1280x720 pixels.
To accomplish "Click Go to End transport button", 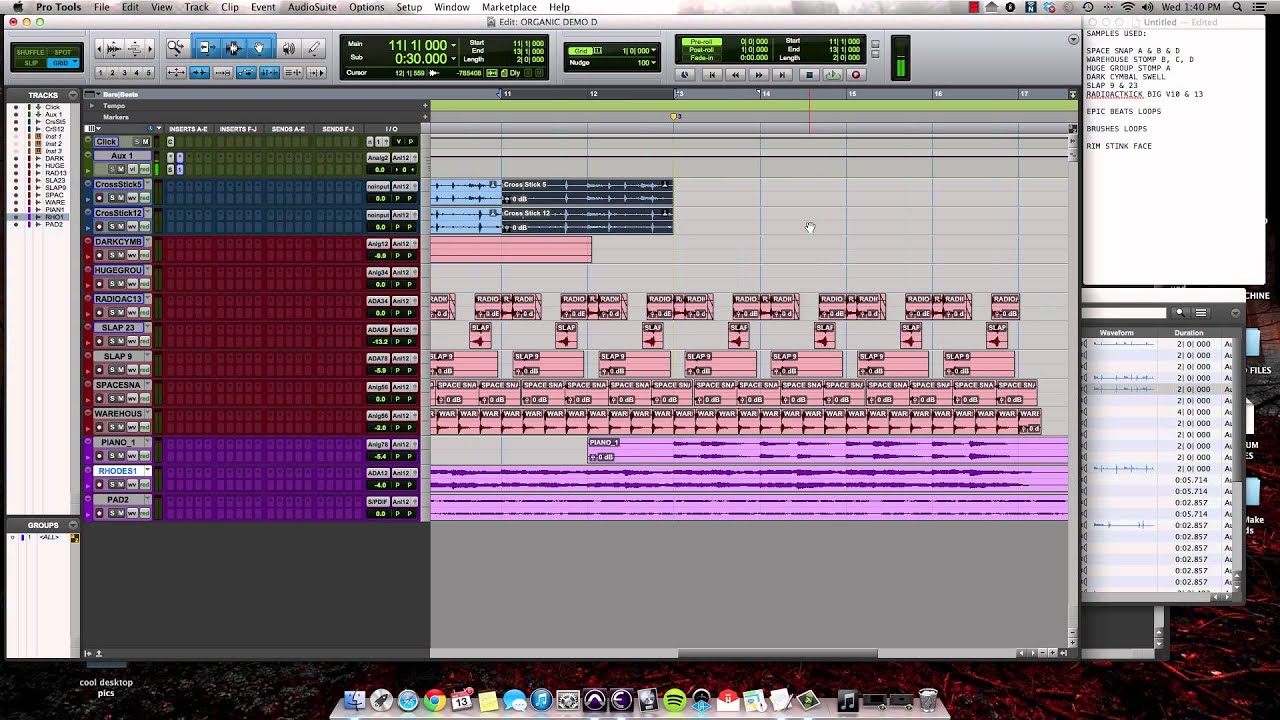I will (x=783, y=75).
